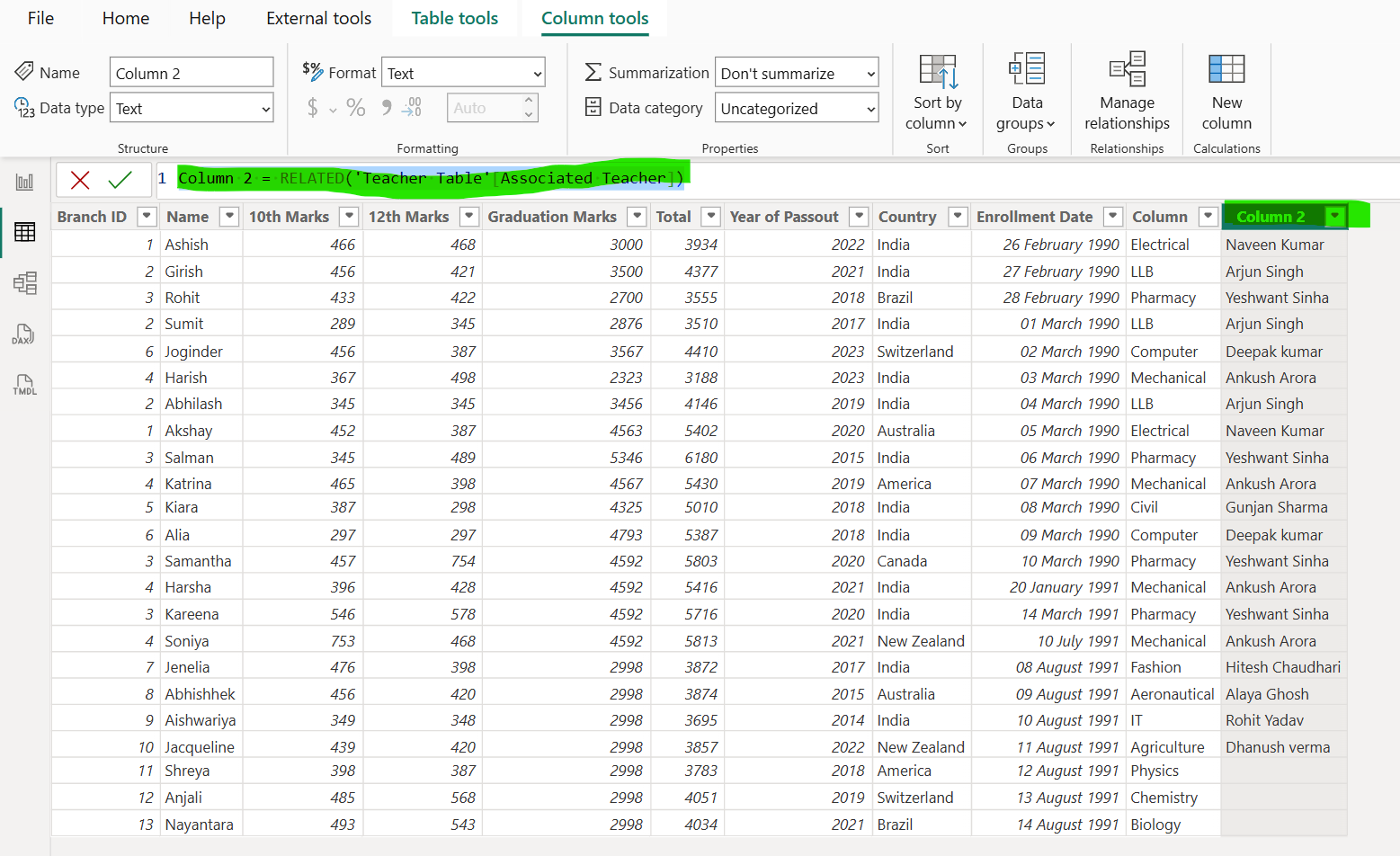This screenshot has height=856, width=1400.
Task: Cancel the formula edit with the X
Action: [x=82, y=179]
